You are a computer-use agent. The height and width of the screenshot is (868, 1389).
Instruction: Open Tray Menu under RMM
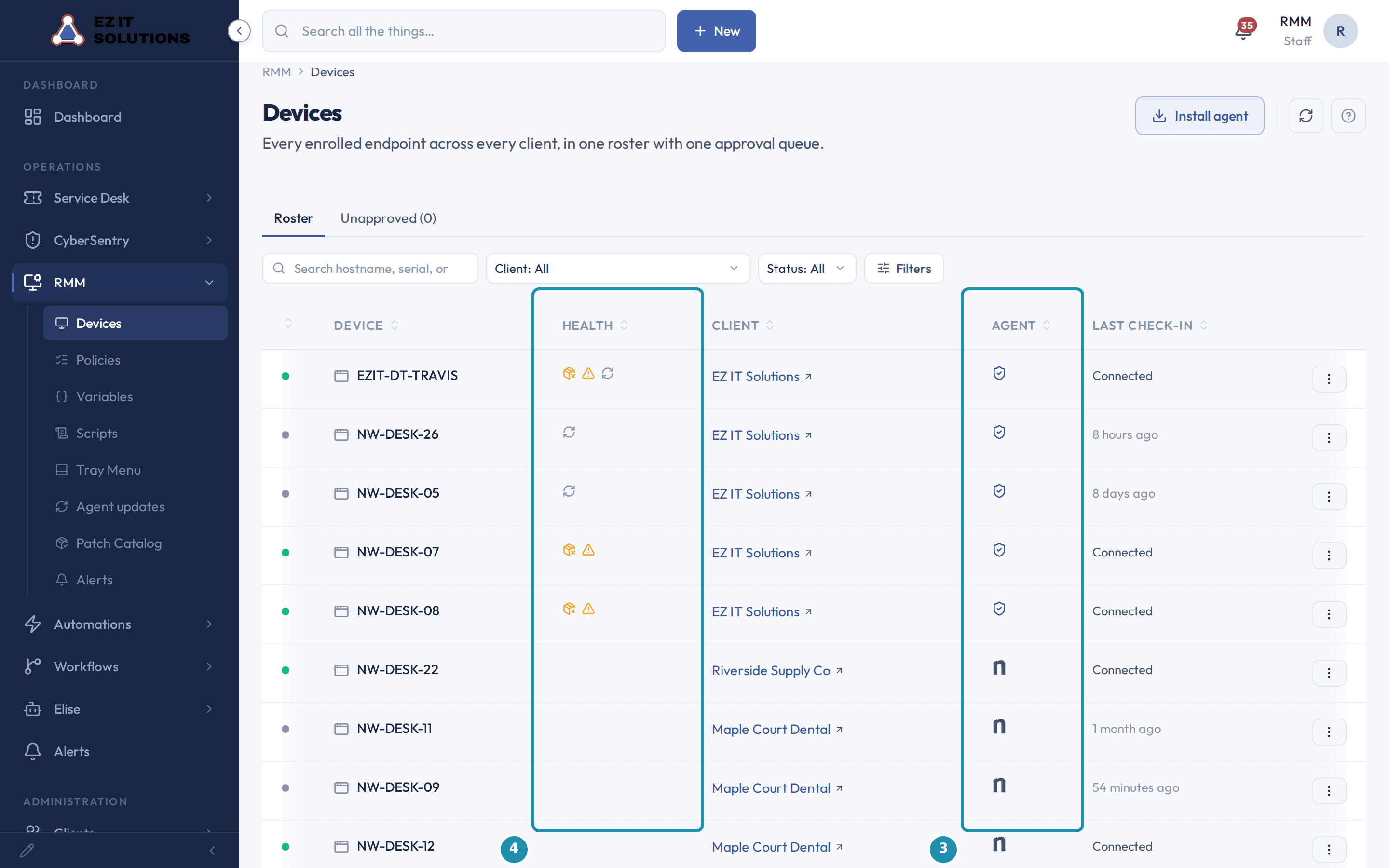tap(136, 470)
